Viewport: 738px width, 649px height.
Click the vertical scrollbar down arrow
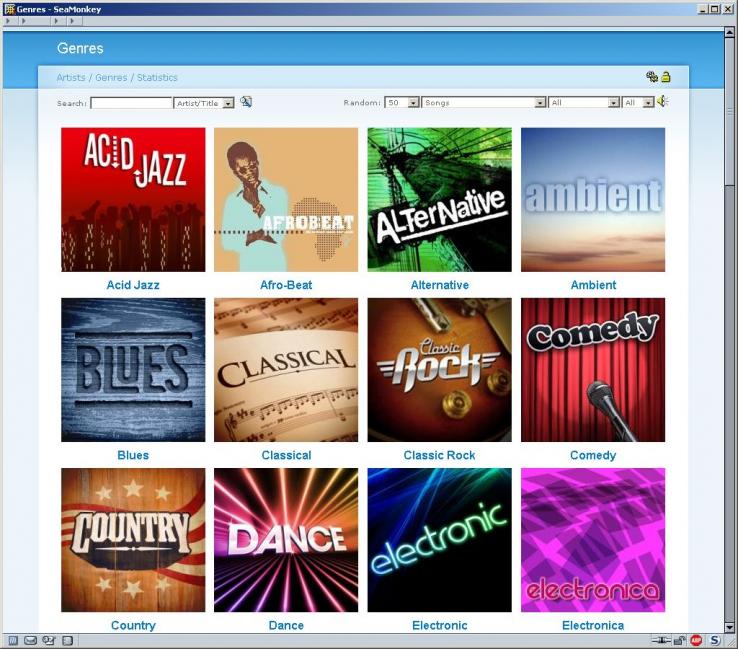(729, 627)
